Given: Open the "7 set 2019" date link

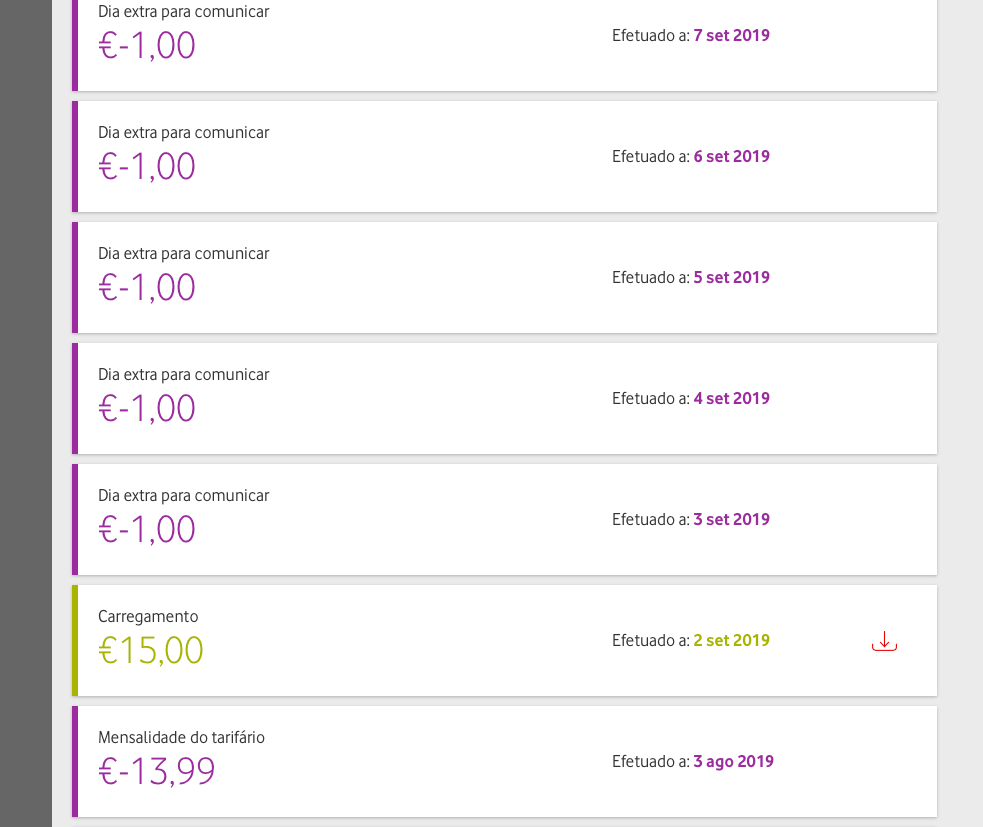Looking at the screenshot, I should coord(731,35).
